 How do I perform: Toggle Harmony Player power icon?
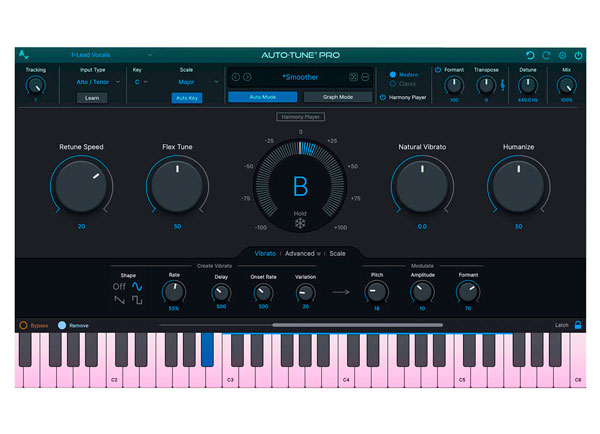click(x=383, y=97)
